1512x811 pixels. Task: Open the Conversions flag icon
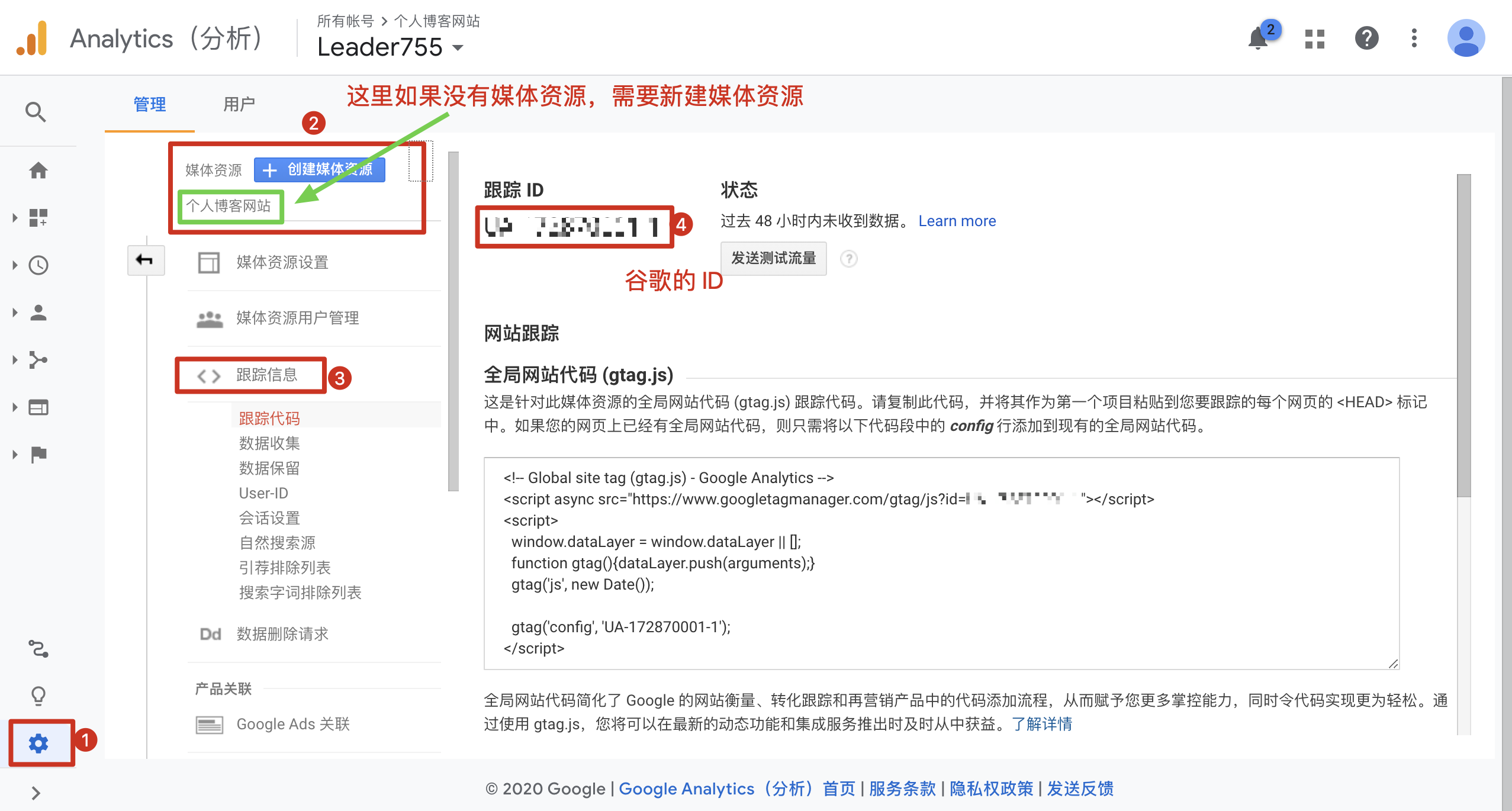38,454
